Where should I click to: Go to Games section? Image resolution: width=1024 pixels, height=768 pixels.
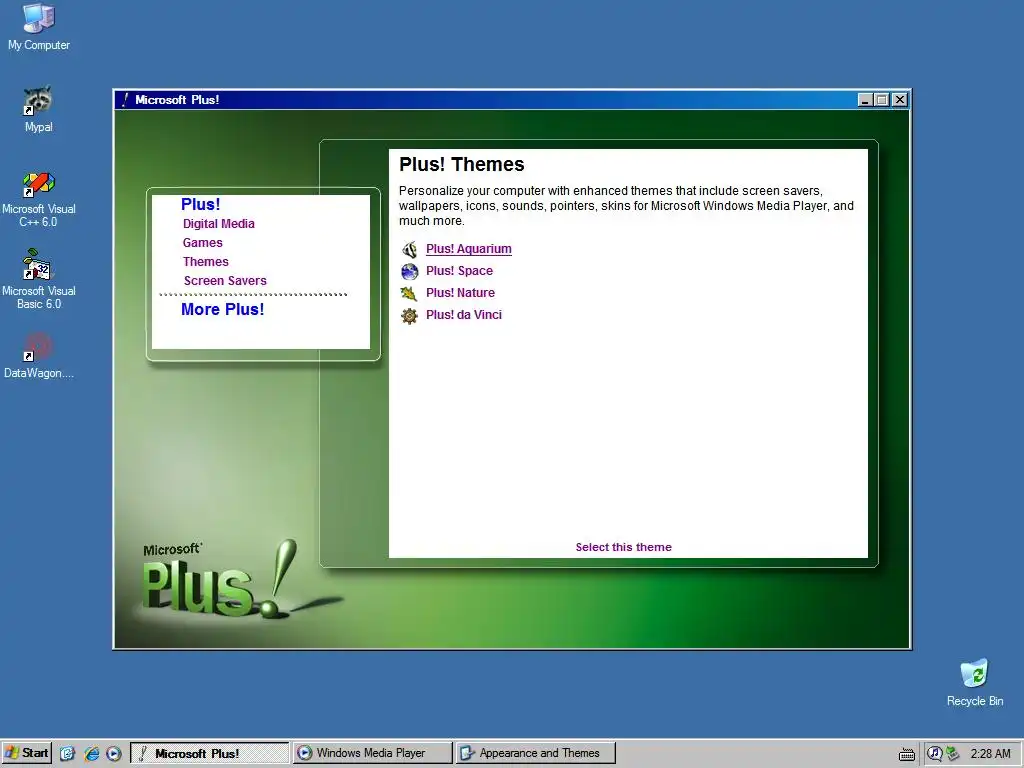pyautogui.click(x=202, y=242)
